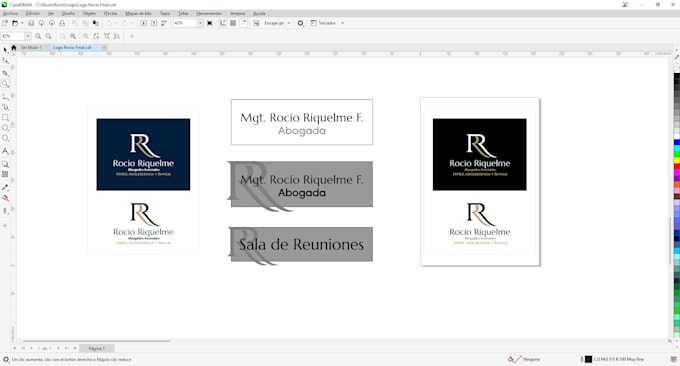Click the Open file icon

(15, 23)
